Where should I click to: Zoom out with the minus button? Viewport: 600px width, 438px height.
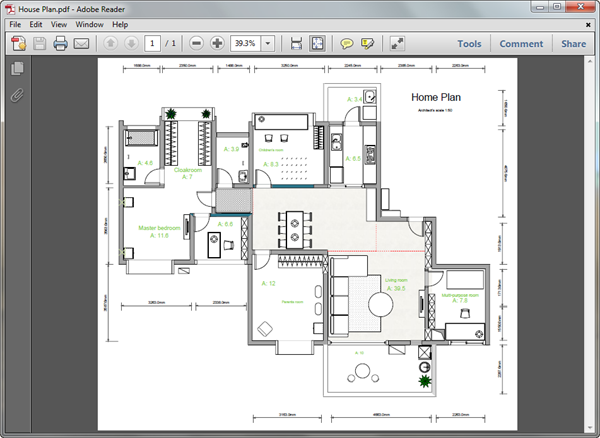point(196,44)
